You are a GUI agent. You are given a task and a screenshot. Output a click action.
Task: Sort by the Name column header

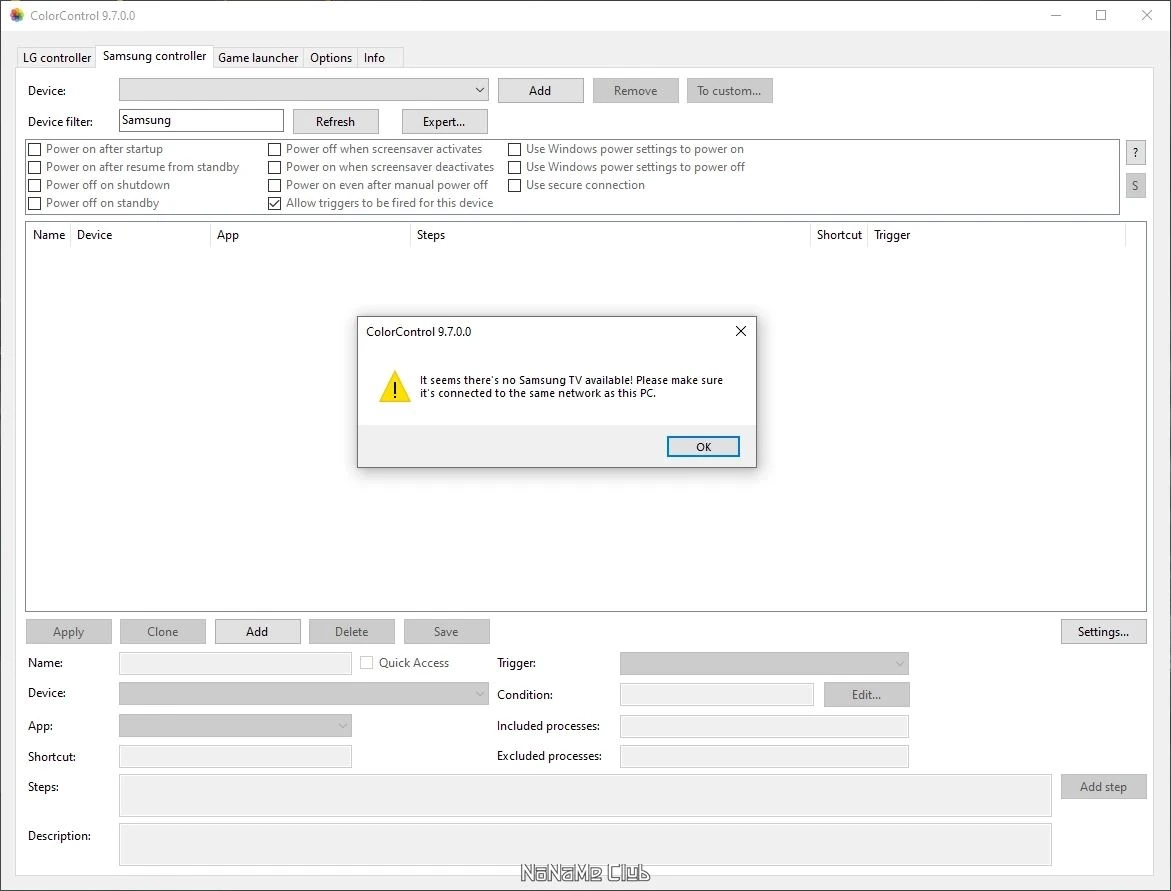point(49,235)
